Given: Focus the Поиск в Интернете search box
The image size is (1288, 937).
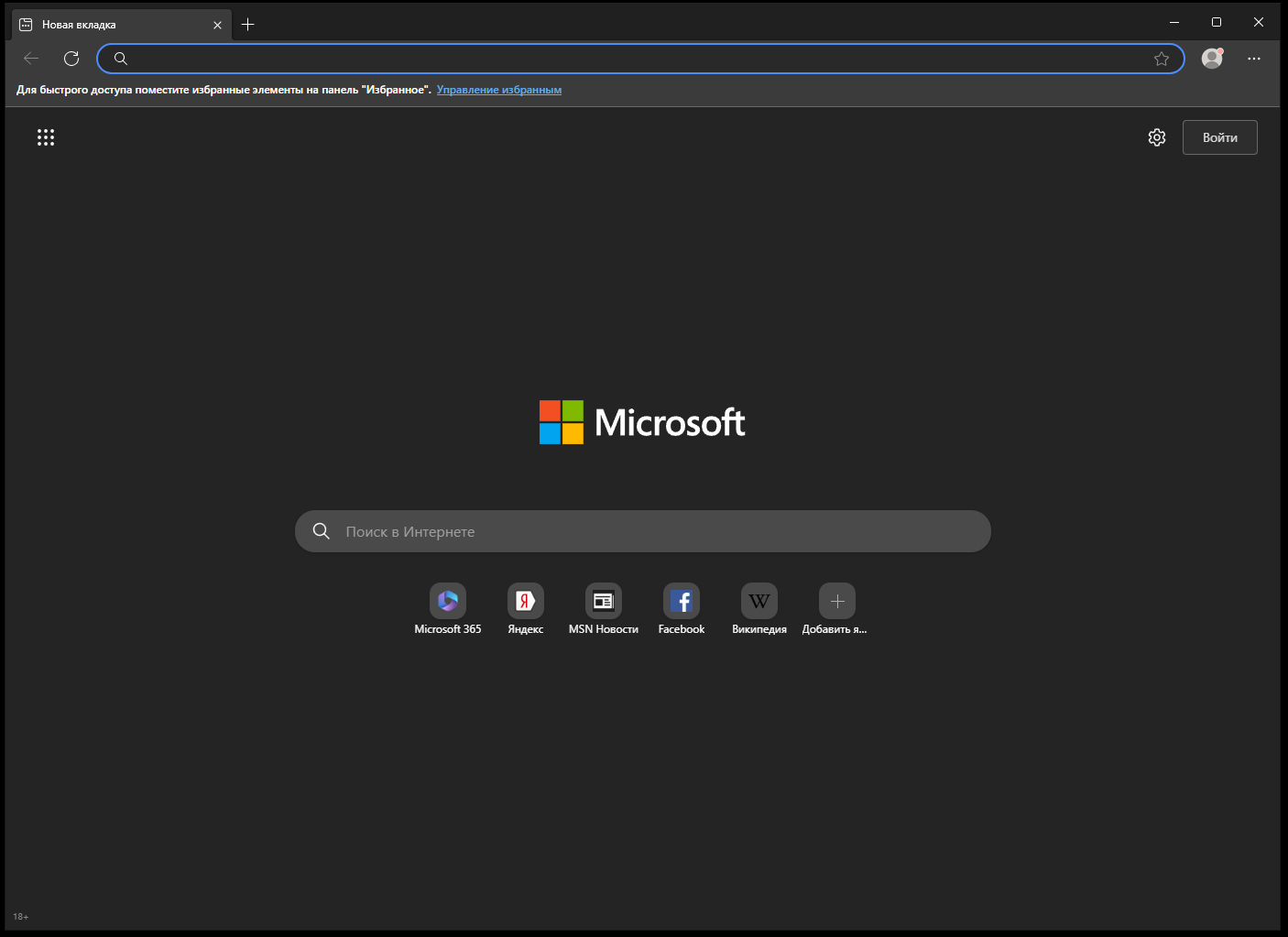Looking at the screenshot, I should (x=643, y=531).
